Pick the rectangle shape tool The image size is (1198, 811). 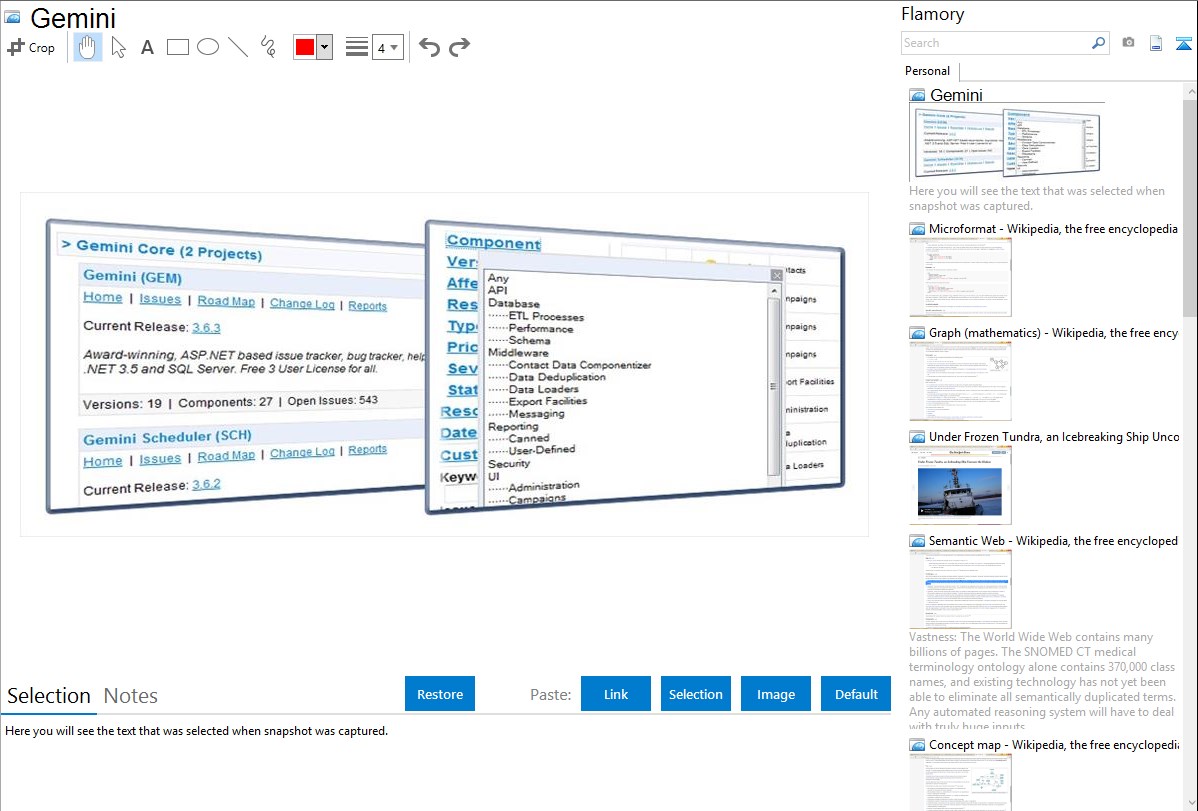tap(177, 47)
